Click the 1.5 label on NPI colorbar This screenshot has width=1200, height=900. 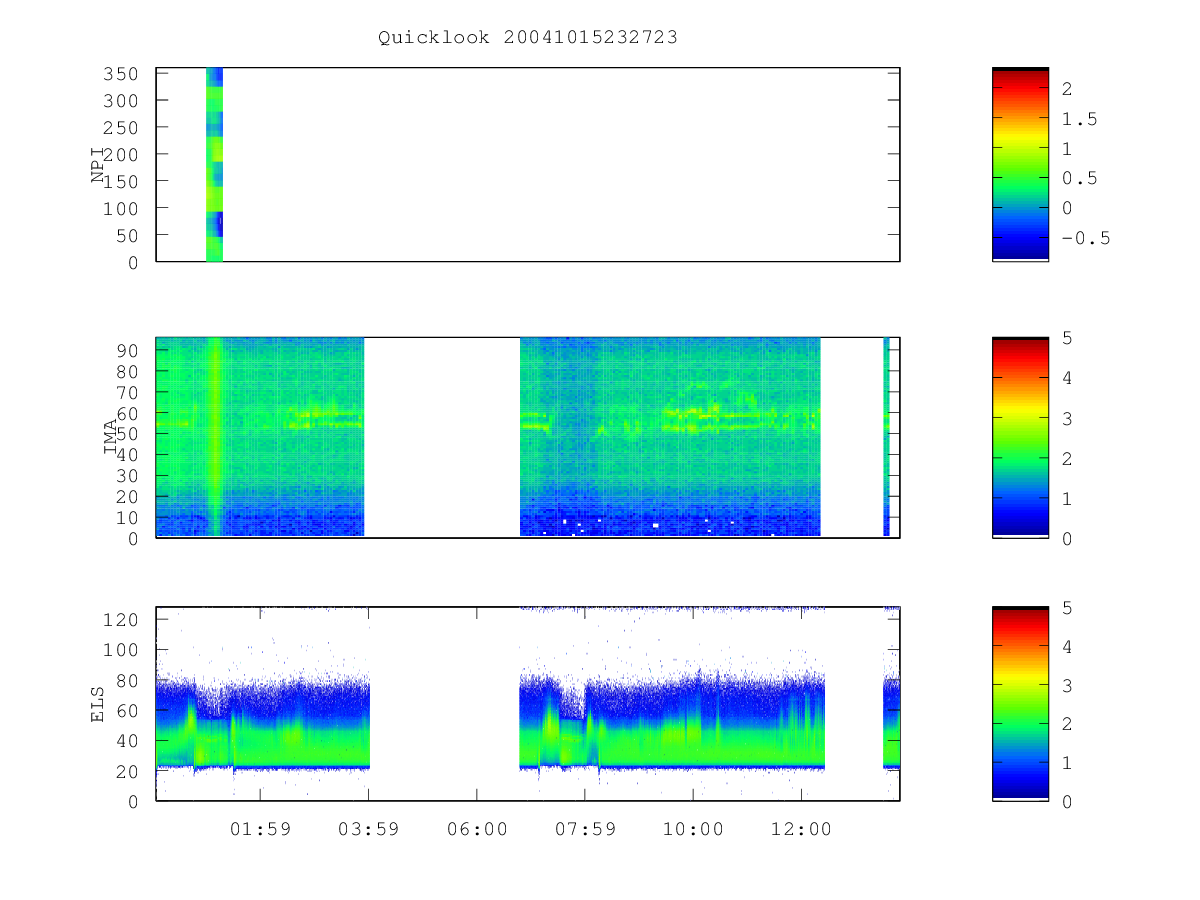coord(1079,119)
